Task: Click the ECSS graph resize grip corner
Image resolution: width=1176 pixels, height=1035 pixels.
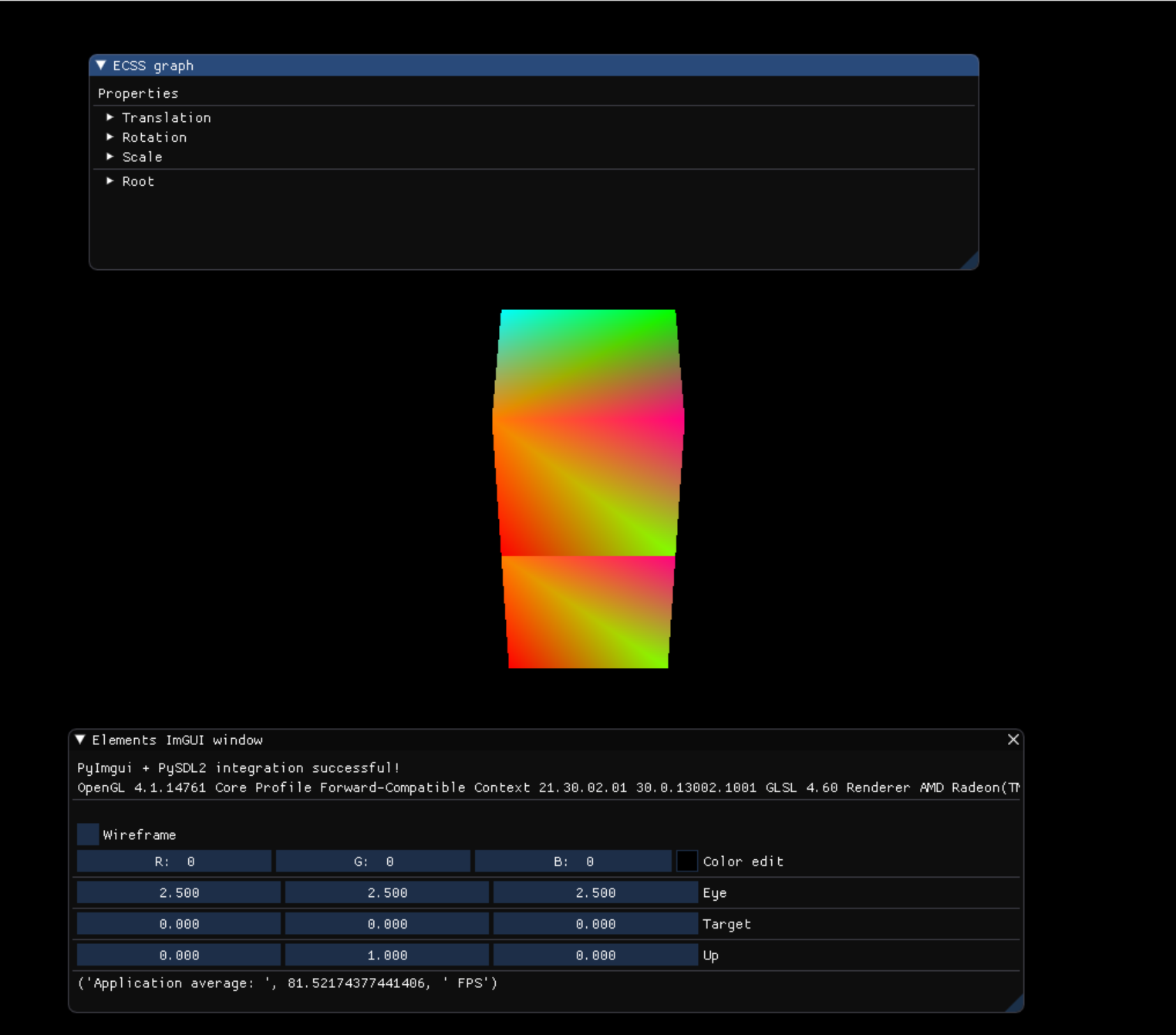Action: pyautogui.click(x=970, y=261)
